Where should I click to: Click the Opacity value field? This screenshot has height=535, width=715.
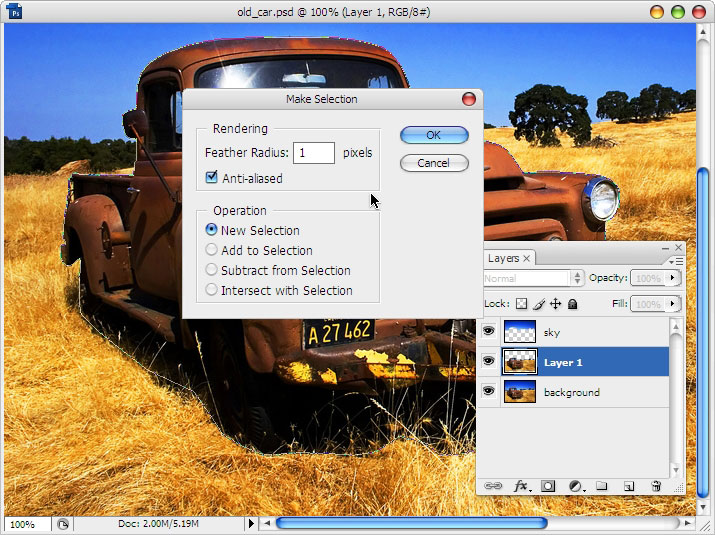pyautogui.click(x=648, y=278)
